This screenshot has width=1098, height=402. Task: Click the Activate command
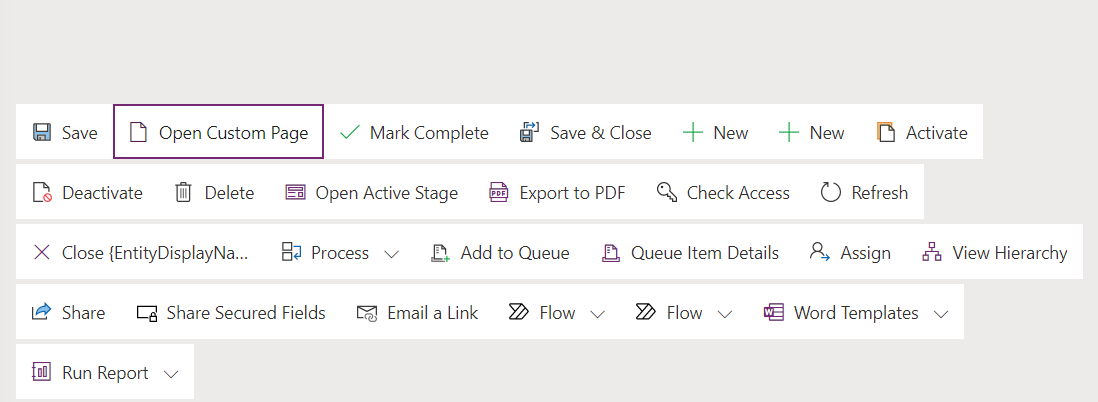click(922, 133)
